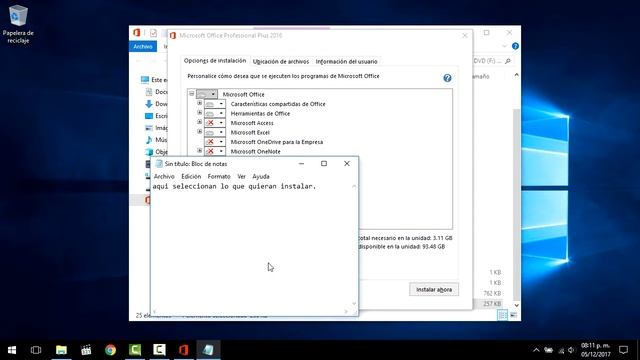Select the Objetos 3D icon in Explorer sidebar
Viewport: 640px width, 360px height.
pyautogui.click(x=149, y=152)
